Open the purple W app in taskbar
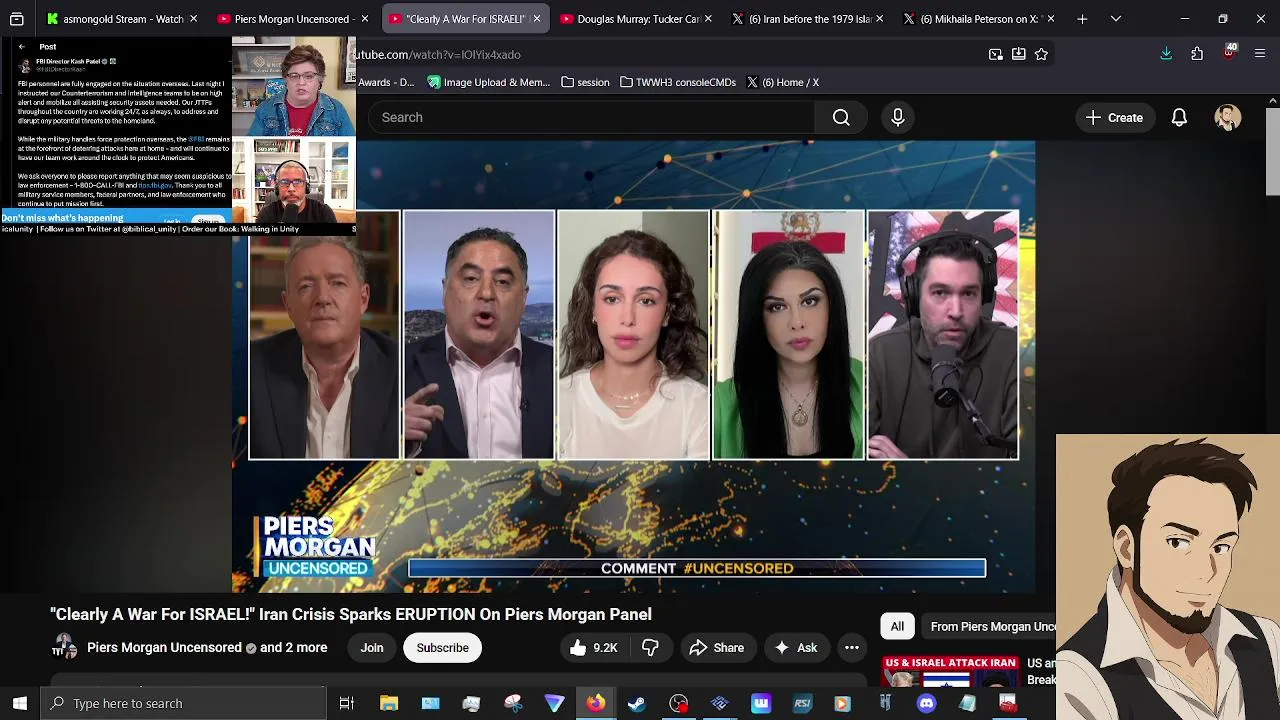Viewport: 1280px width, 720px height. pyautogui.click(x=761, y=703)
